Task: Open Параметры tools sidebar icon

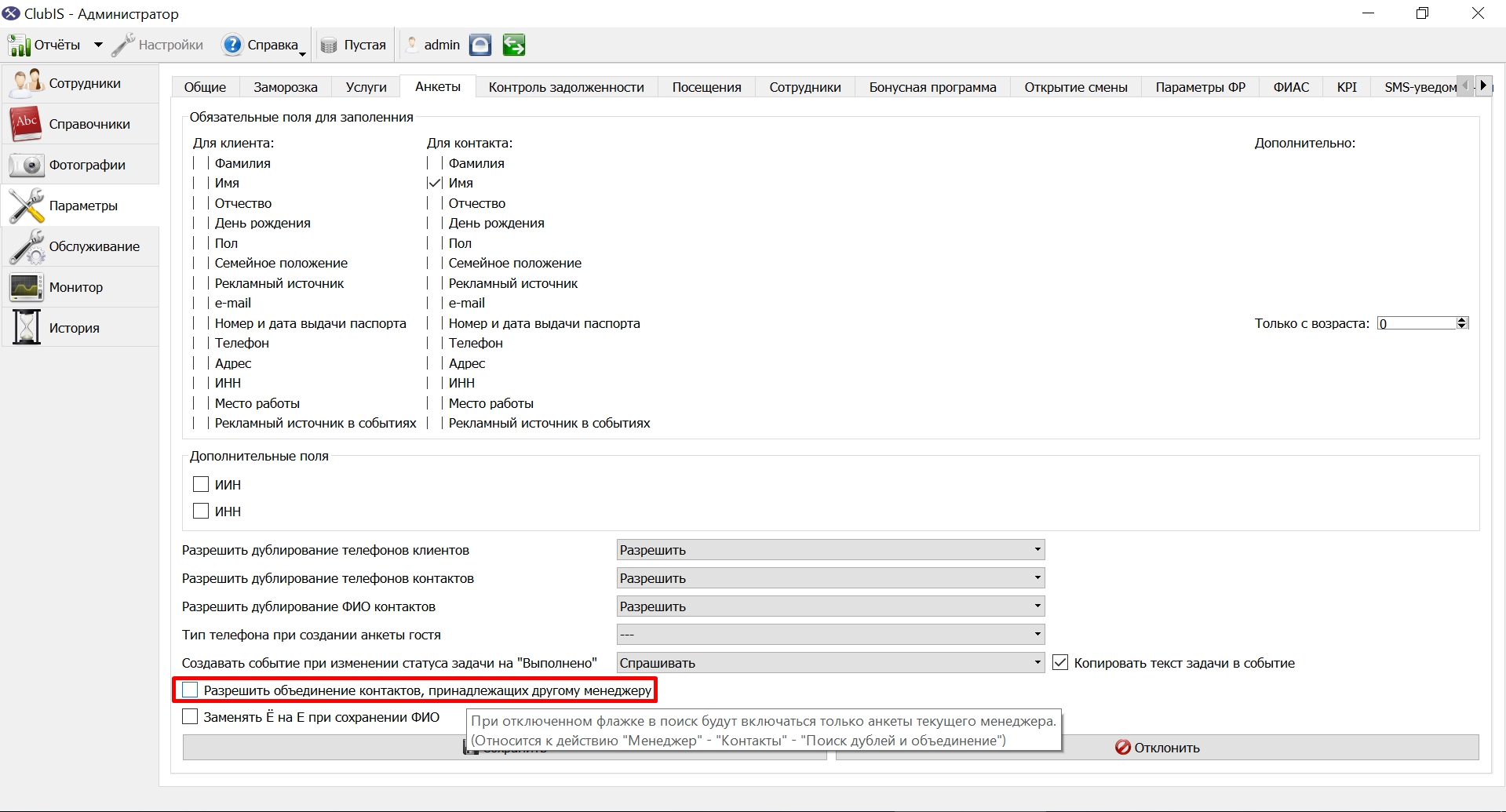Action: [25, 206]
